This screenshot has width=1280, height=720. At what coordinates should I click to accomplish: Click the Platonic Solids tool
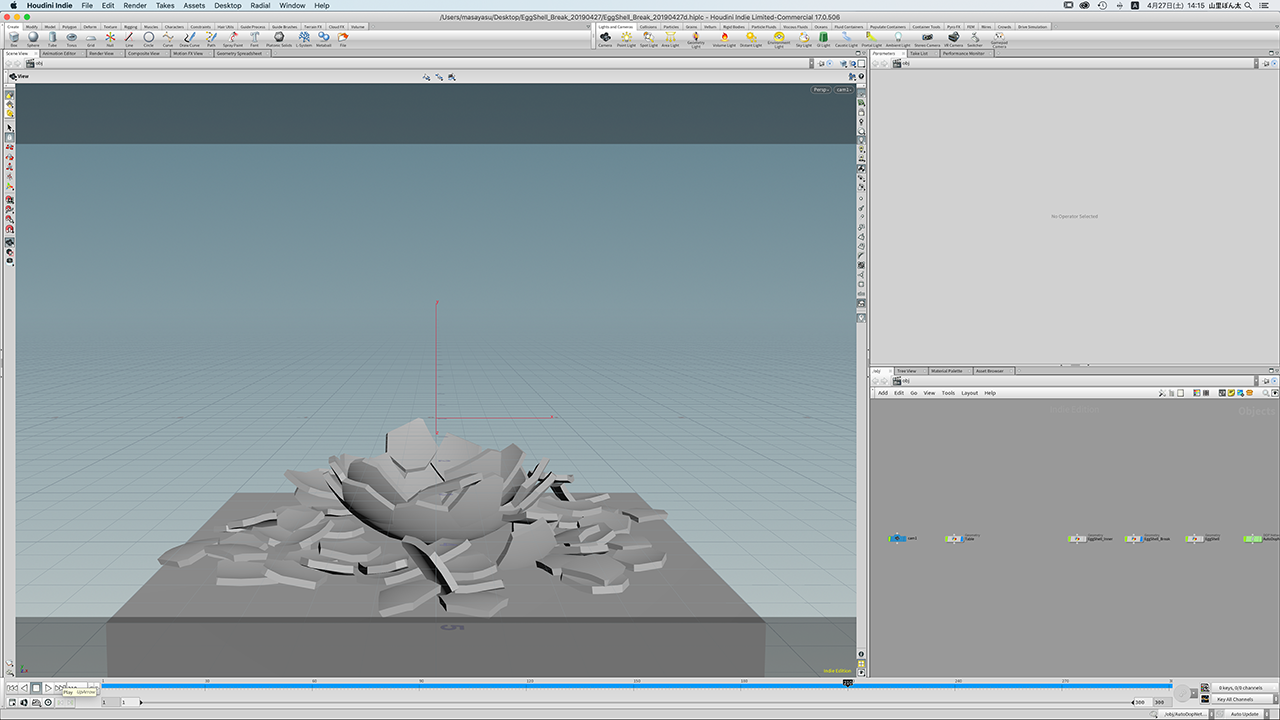279,39
